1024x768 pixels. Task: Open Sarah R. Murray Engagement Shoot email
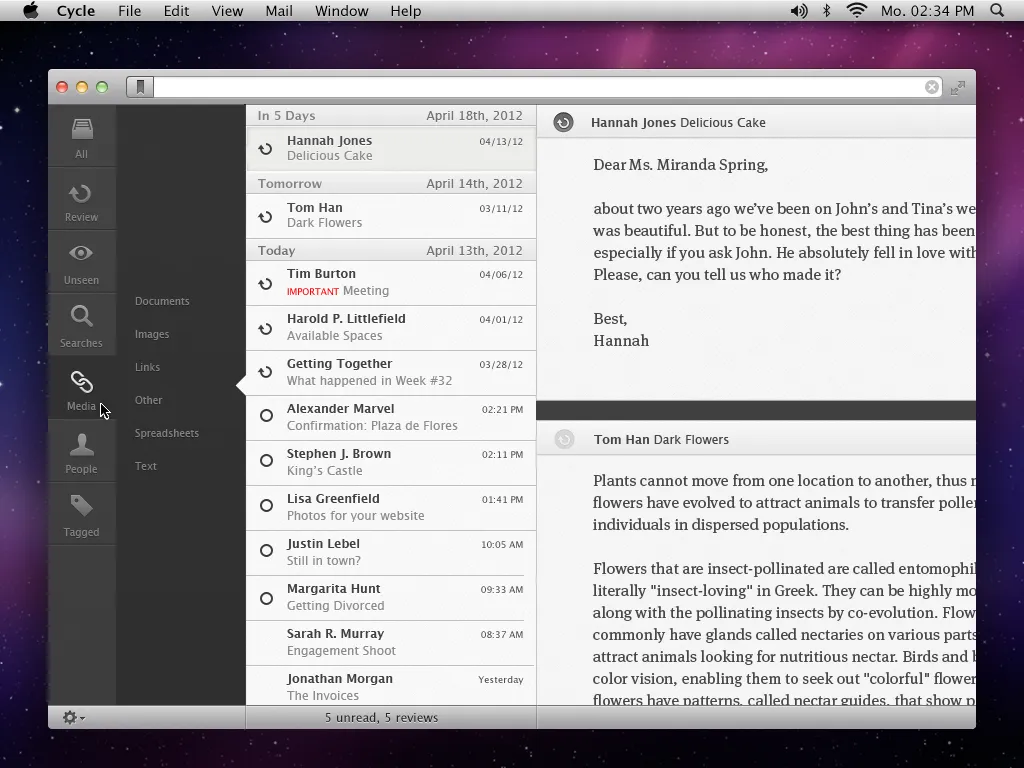pos(391,643)
